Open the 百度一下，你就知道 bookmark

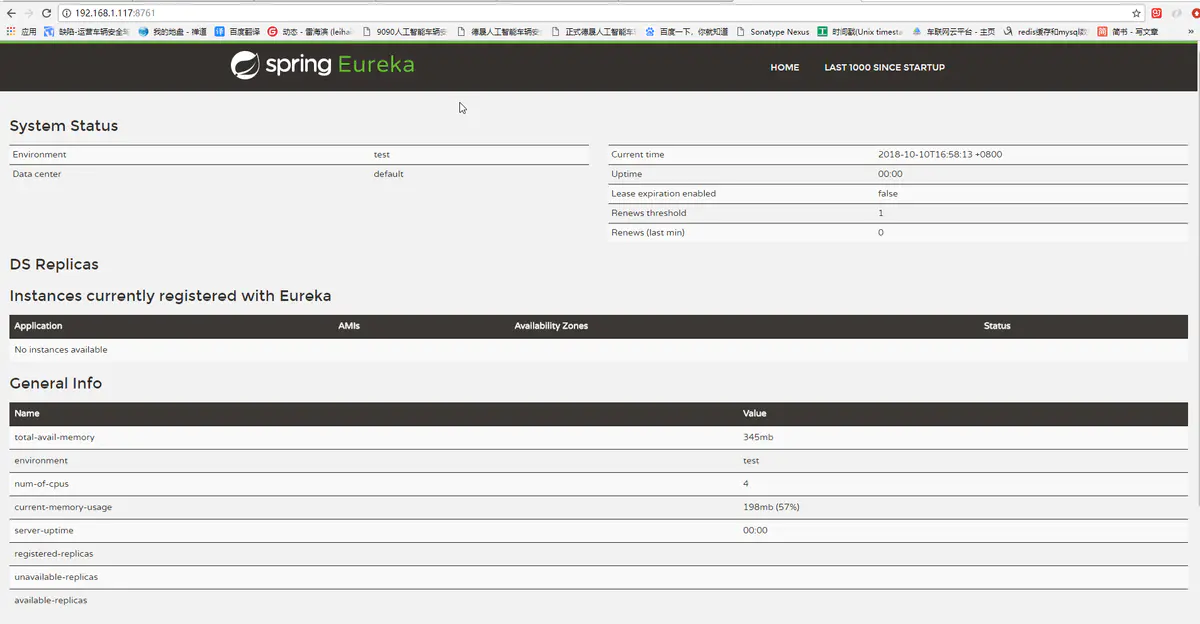[x=686, y=31]
